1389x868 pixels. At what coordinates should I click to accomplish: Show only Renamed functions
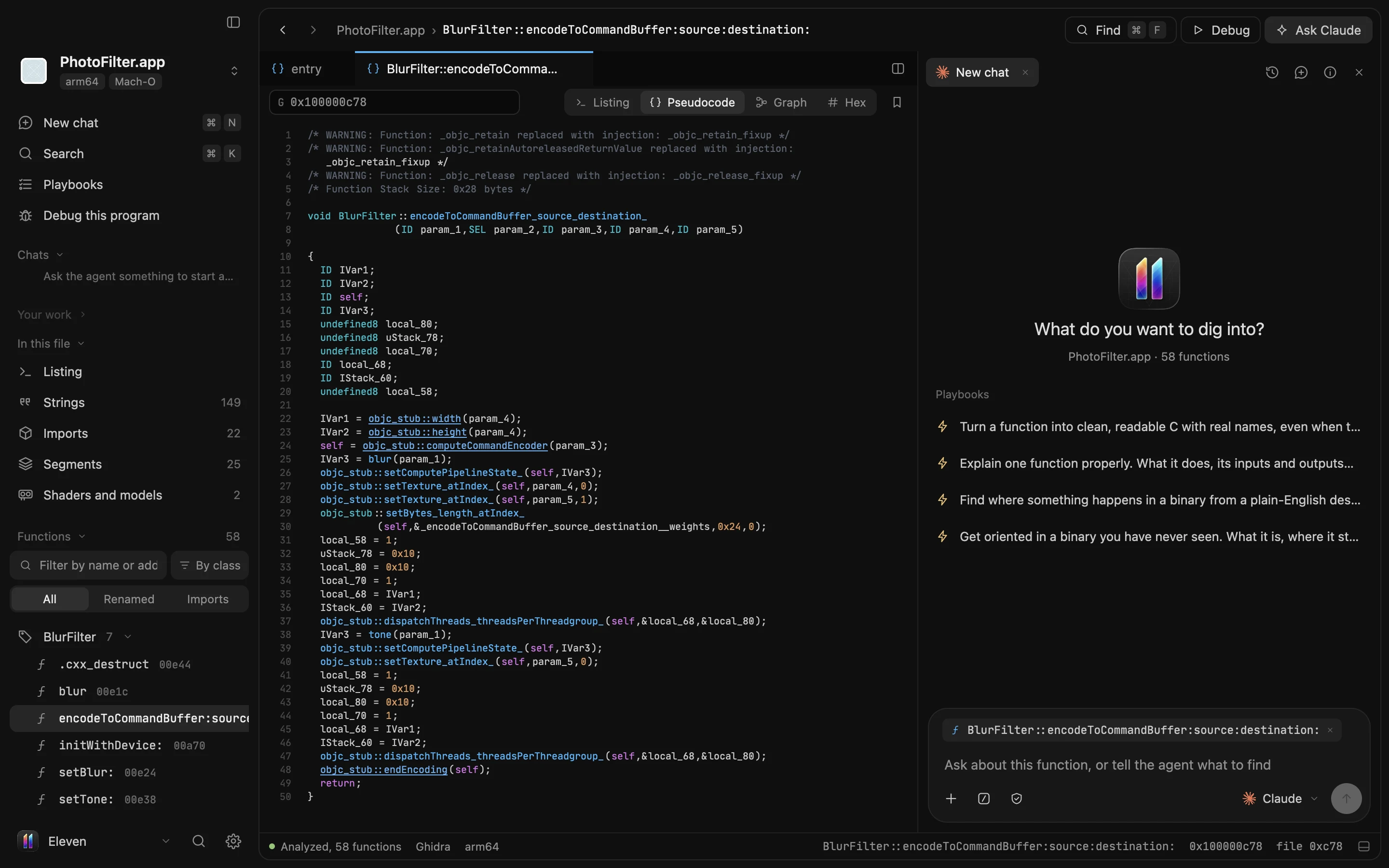[x=129, y=599]
